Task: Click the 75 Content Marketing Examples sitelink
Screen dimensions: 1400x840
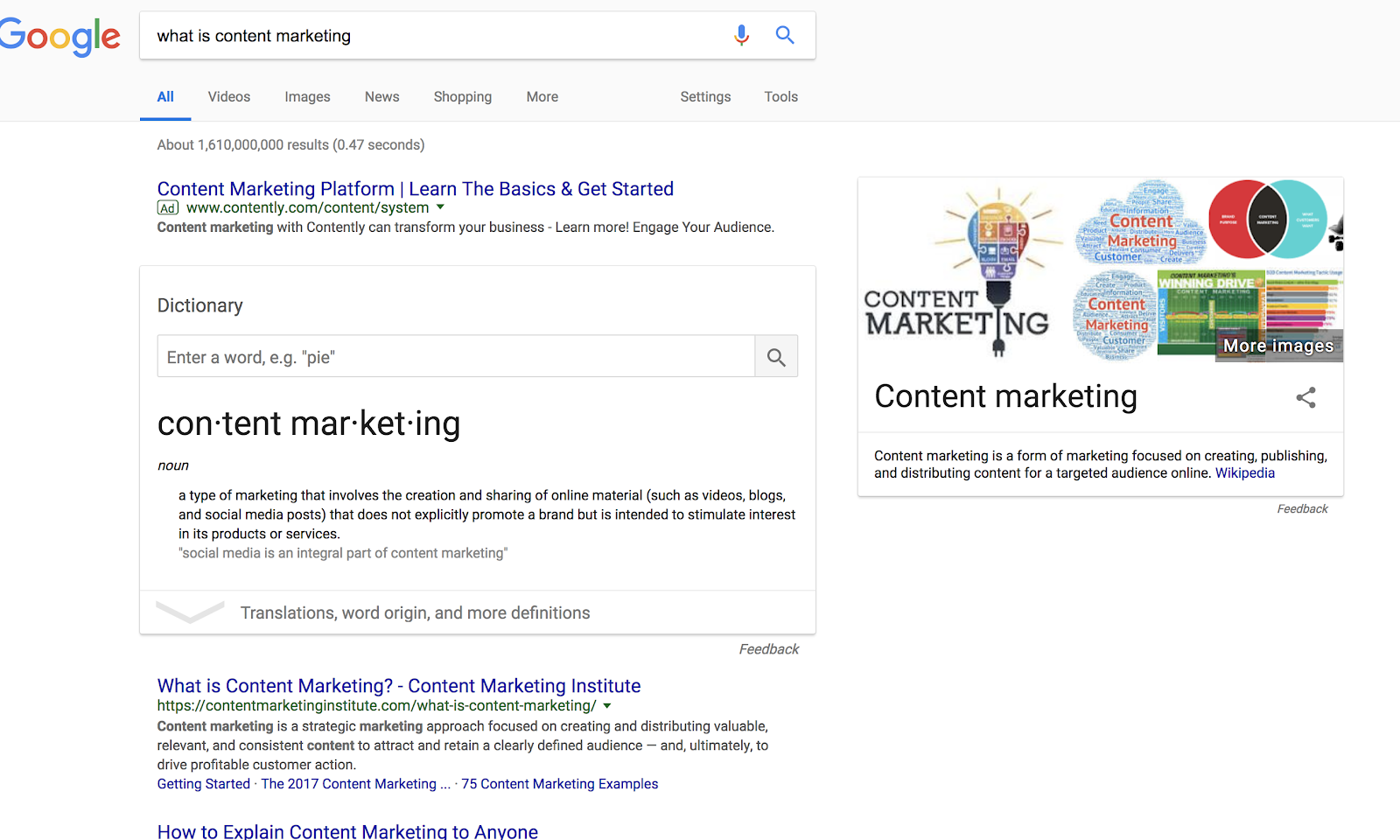Action: 560,784
